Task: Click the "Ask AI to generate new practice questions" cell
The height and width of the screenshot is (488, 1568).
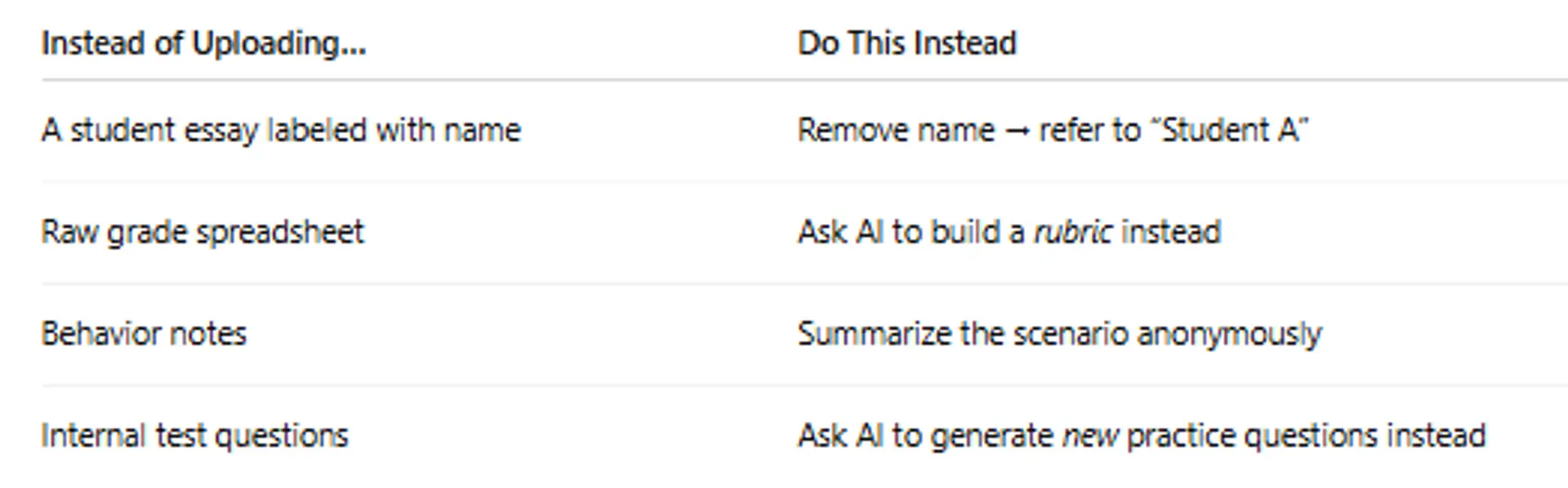Action: point(1141,436)
